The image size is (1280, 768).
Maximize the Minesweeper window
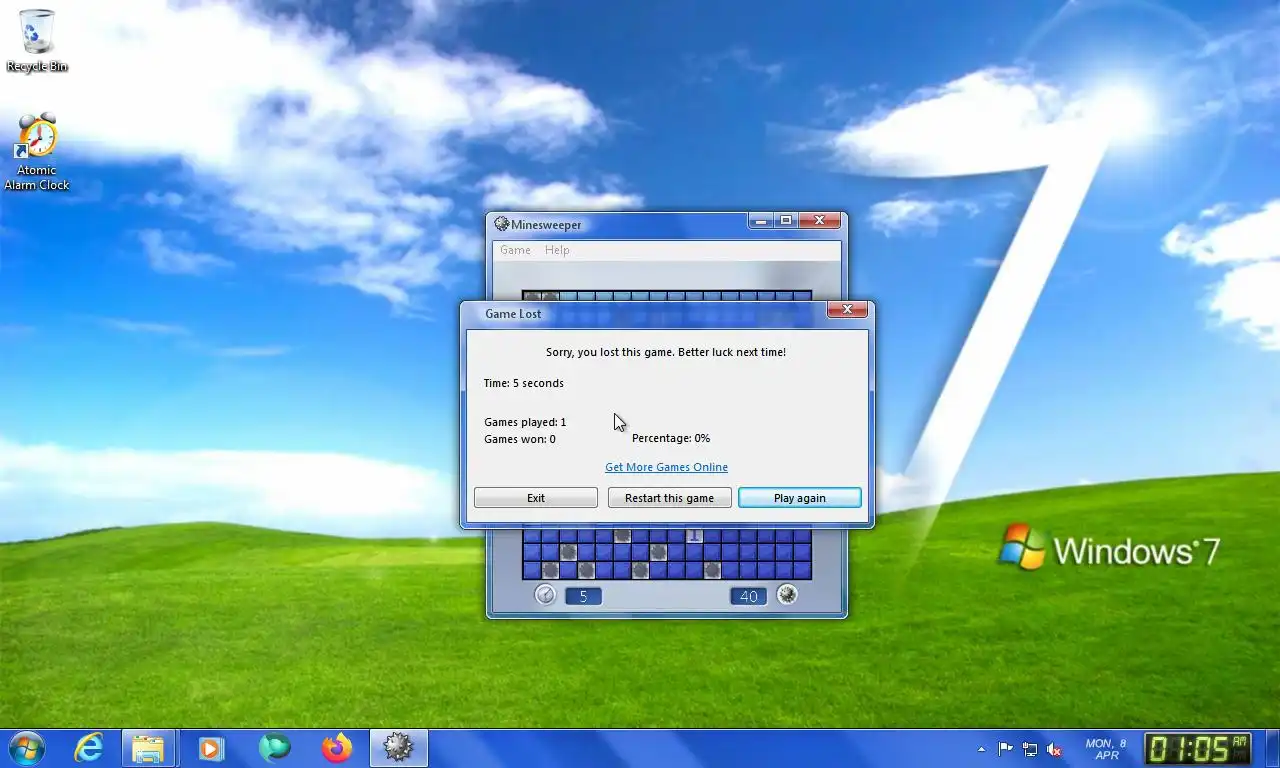pyautogui.click(x=786, y=220)
